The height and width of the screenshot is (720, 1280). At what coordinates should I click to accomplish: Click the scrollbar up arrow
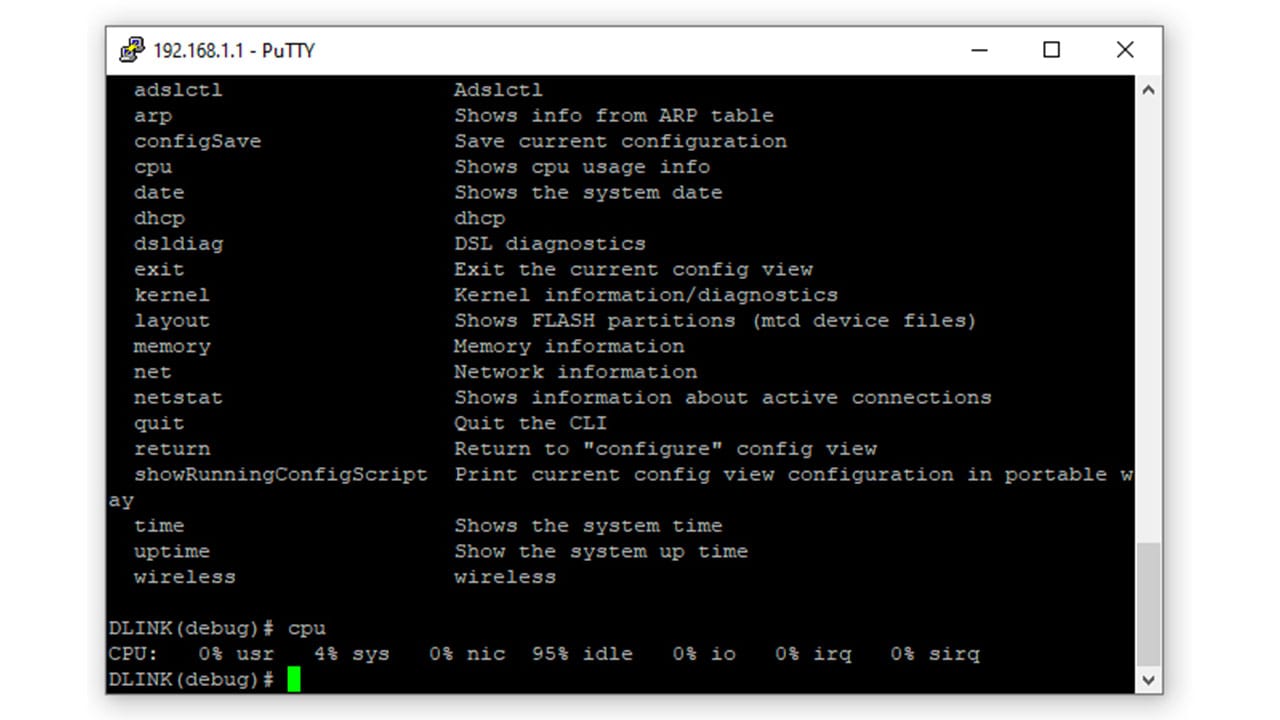[1149, 90]
